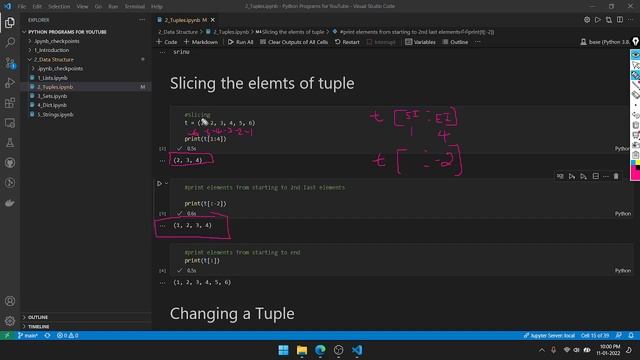The width and height of the screenshot is (640, 360).
Task: Open the Docker whale view
Action: (x=10, y=203)
